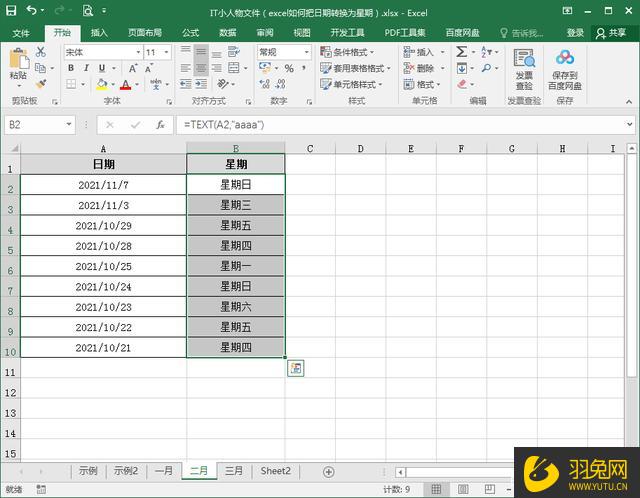
Task: Toggle wrap text icon
Action: click(233, 52)
